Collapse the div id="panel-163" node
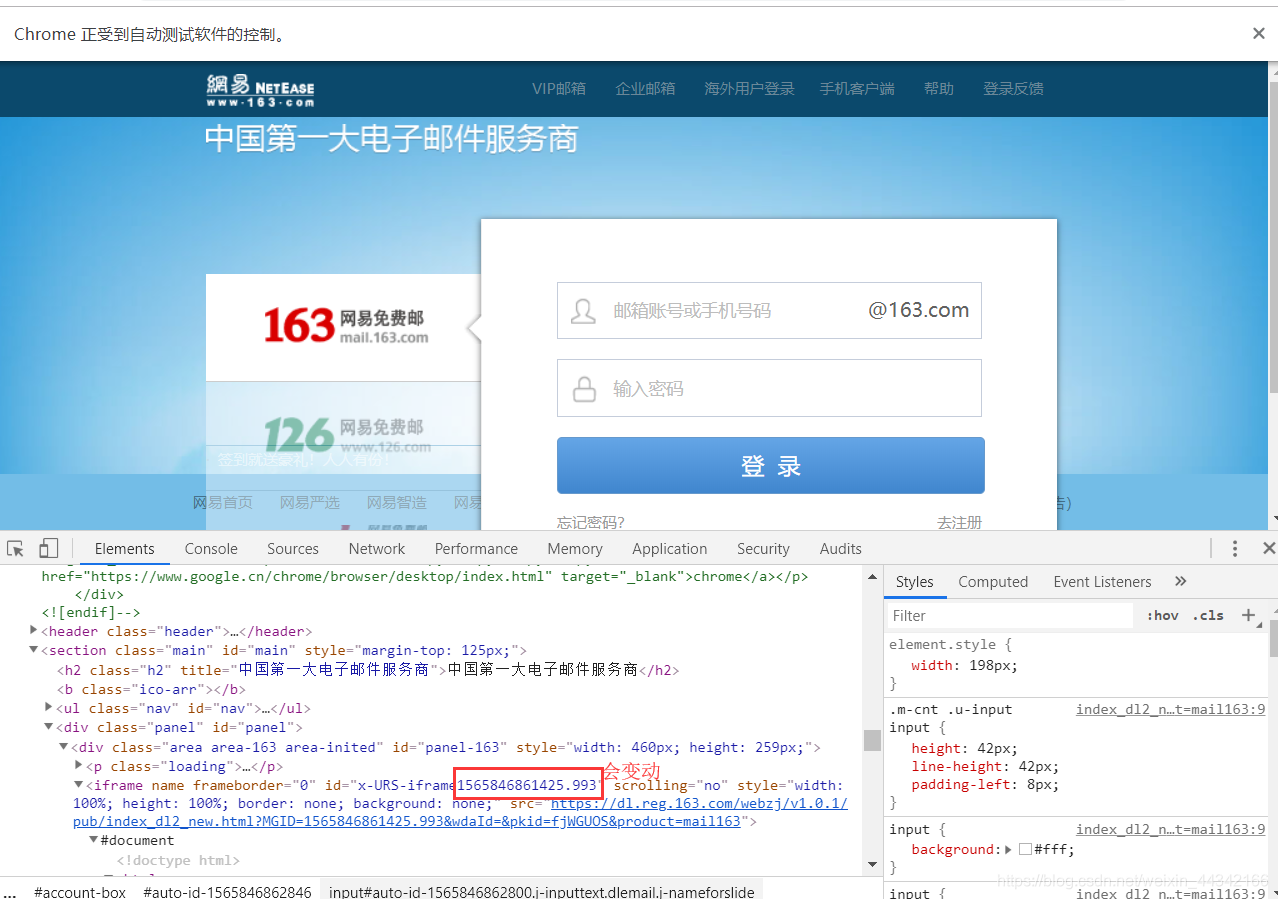1278x899 pixels. click(x=64, y=747)
